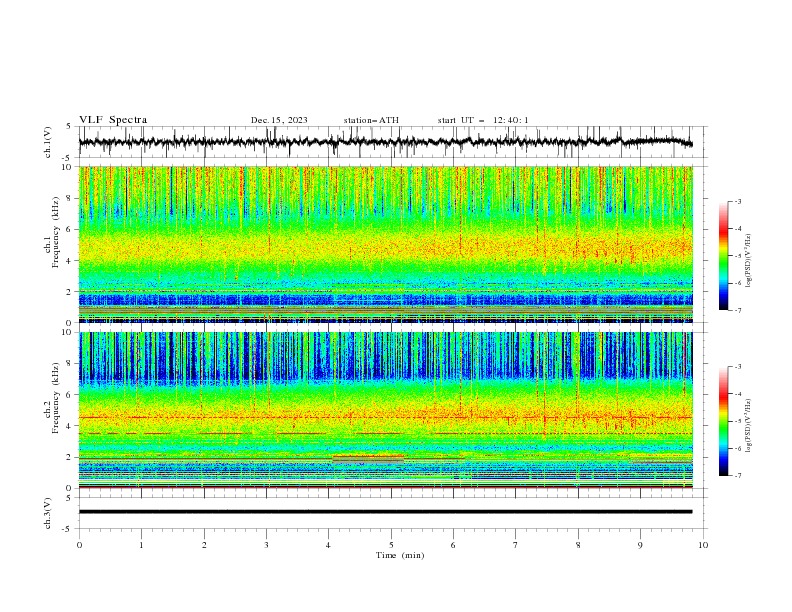
Task: Click the "-3" tick on ch.2 color bar
Action: click(x=738, y=367)
